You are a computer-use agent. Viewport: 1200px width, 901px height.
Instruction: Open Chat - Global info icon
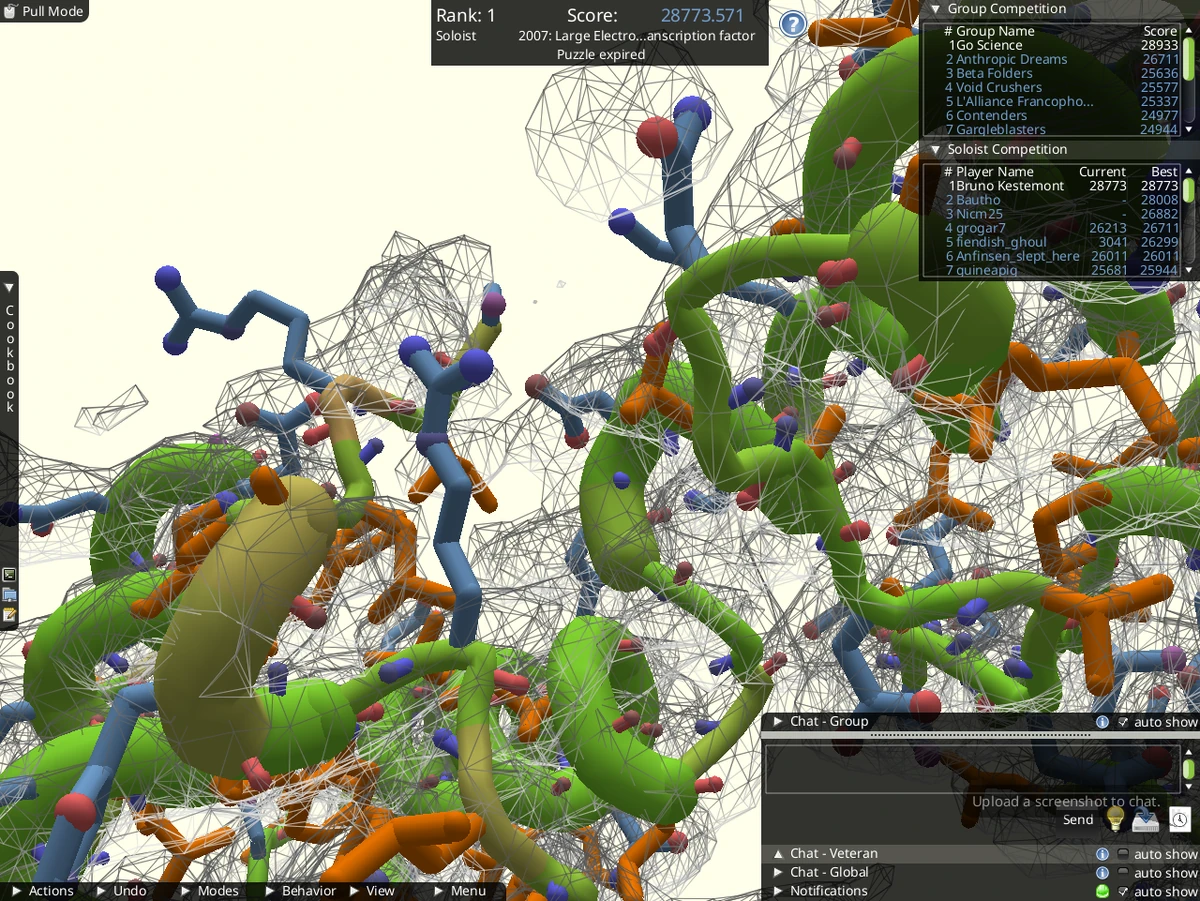(x=1102, y=872)
